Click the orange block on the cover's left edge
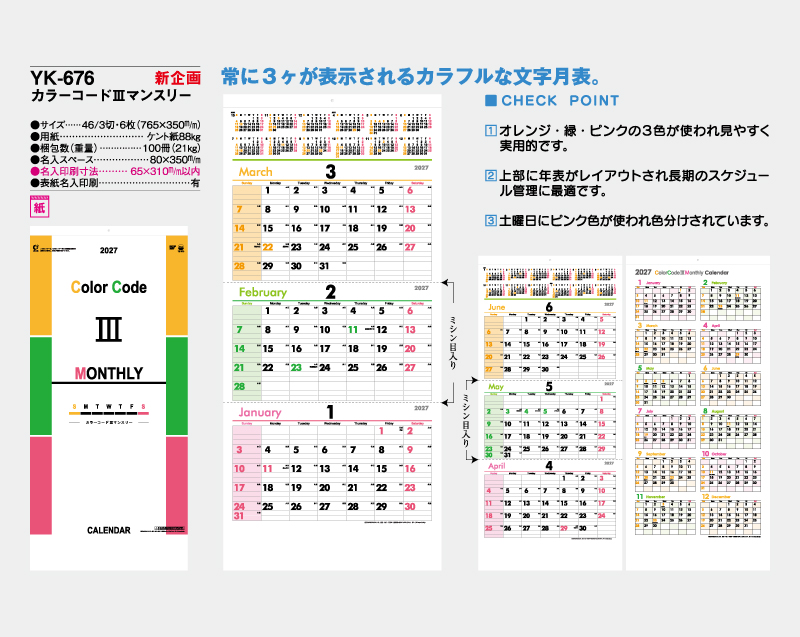 pyautogui.click(x=41, y=285)
